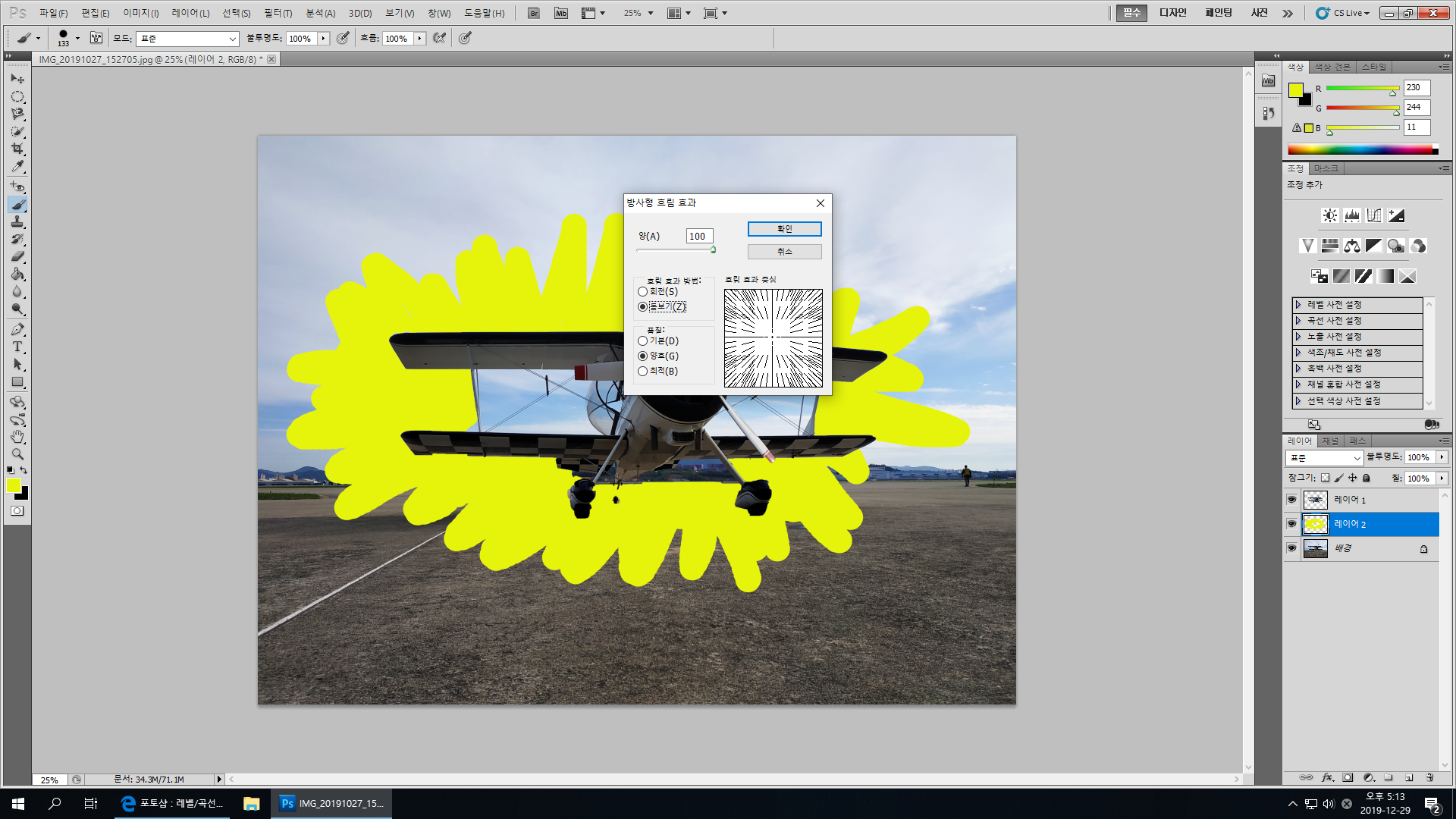Screen dimensions: 1456x819
Task: Select the Zoom tool in toolbox
Action: (17, 454)
